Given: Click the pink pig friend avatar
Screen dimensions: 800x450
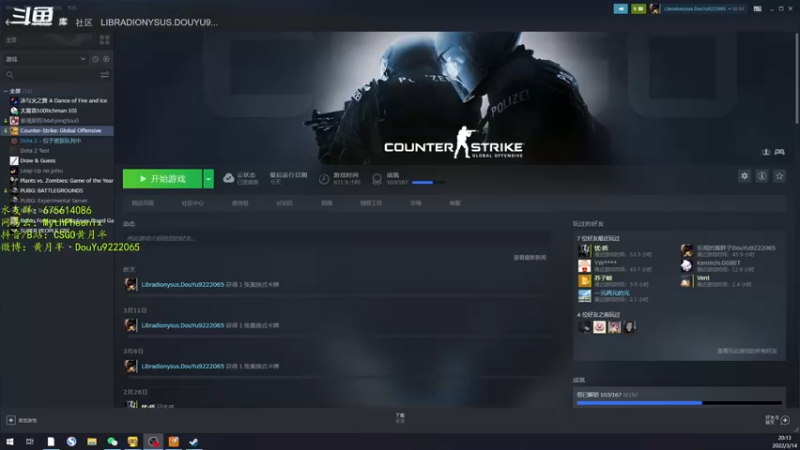Looking at the screenshot, I should coord(599,327).
